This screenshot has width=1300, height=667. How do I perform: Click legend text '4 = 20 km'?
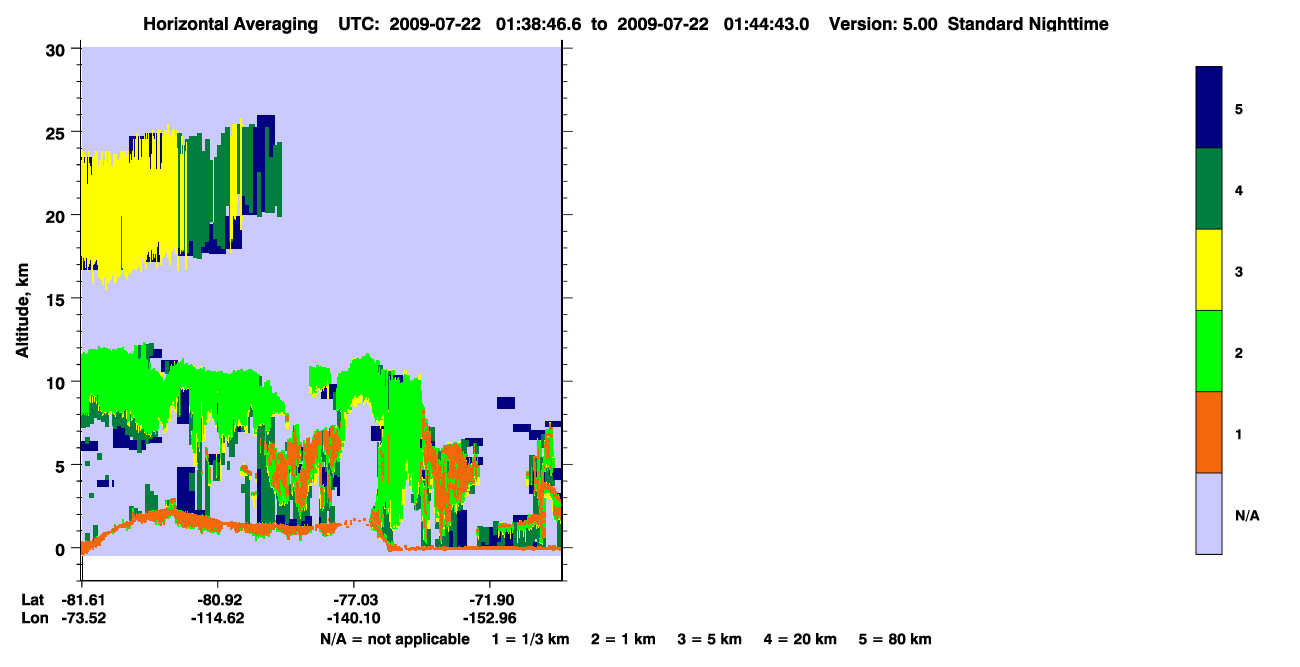click(x=801, y=639)
